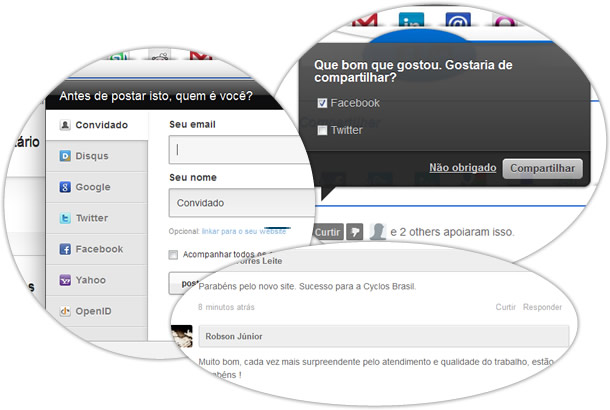Uncheck the Facebook share checkbox
Image resolution: width=610 pixels, height=410 pixels.
[x=322, y=103]
